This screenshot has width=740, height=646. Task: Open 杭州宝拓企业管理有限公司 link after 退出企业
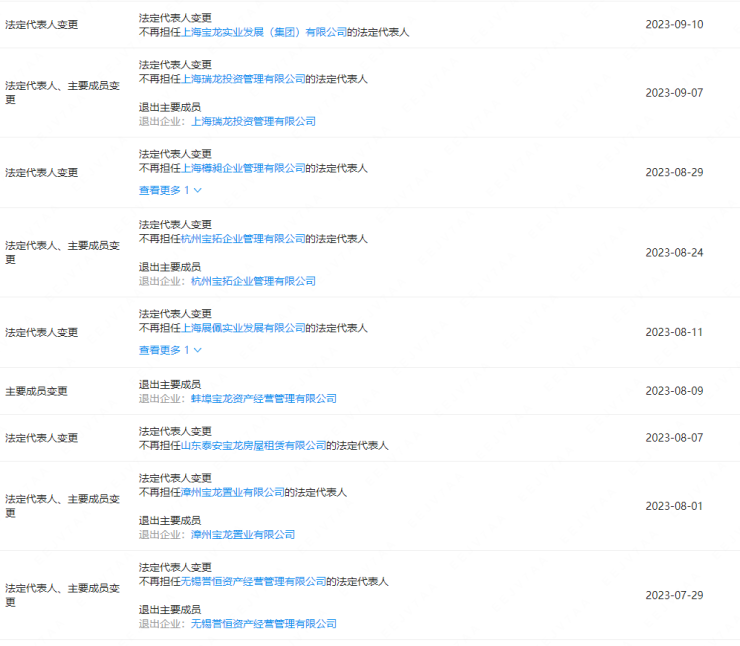click(x=253, y=281)
